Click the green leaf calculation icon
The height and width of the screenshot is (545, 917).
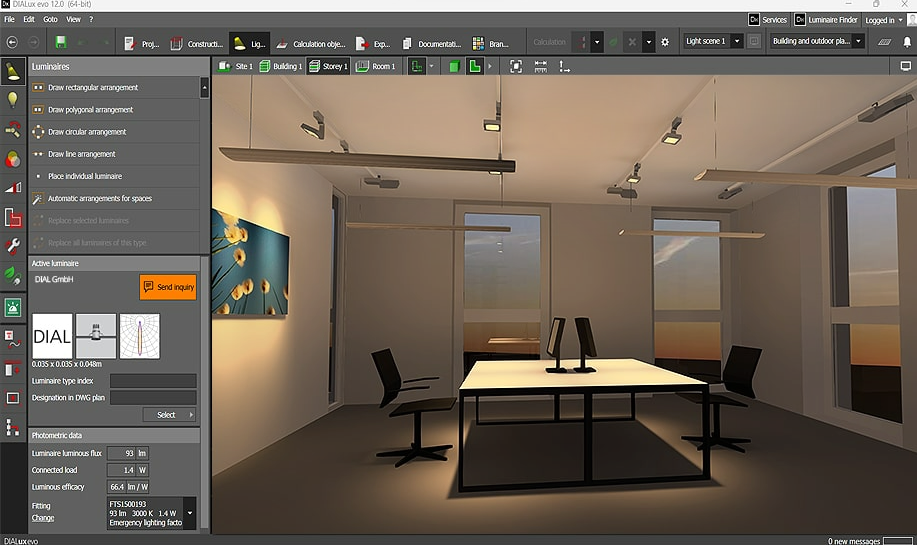coord(613,42)
